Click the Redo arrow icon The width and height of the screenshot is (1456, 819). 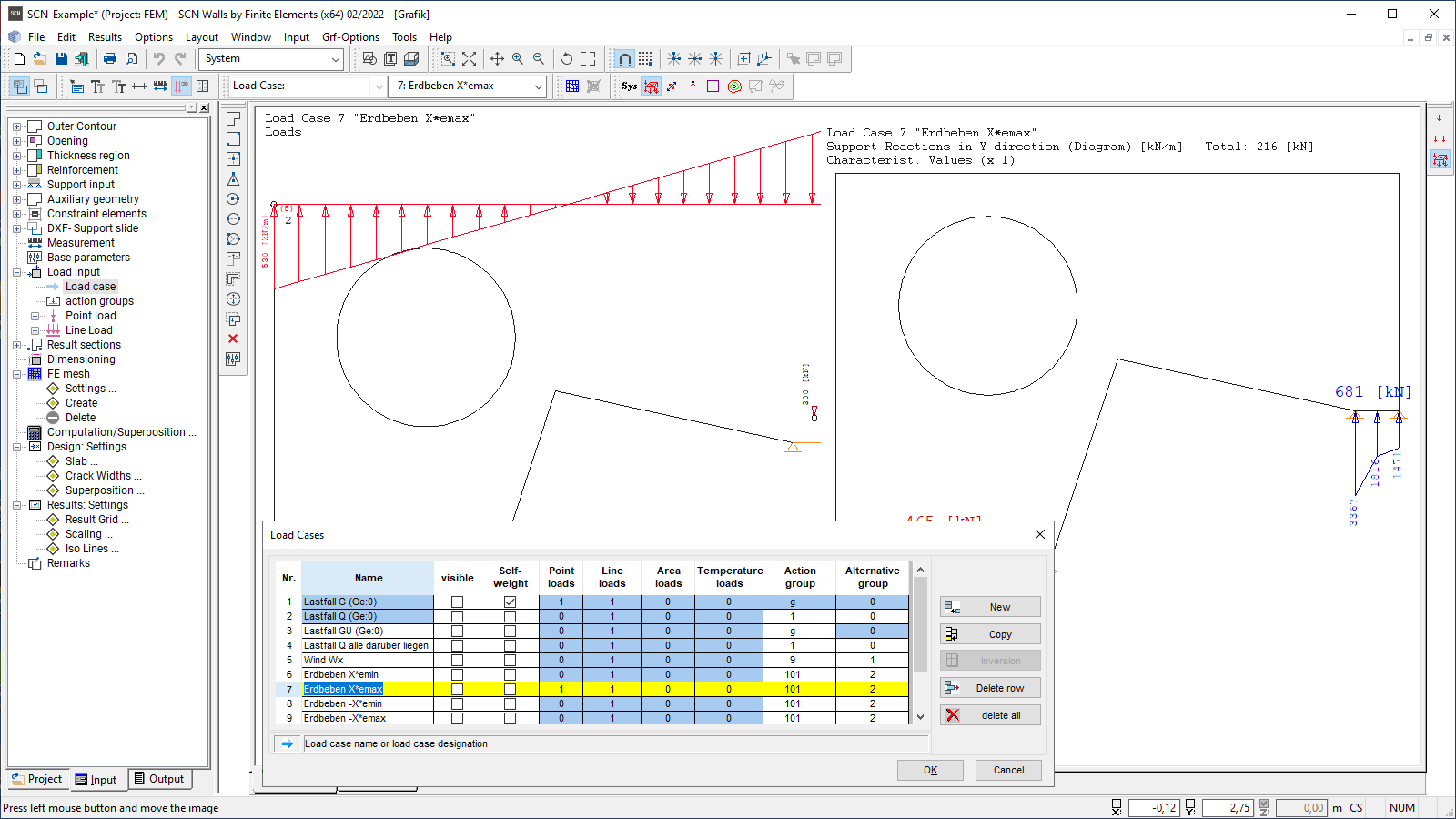pos(180,58)
